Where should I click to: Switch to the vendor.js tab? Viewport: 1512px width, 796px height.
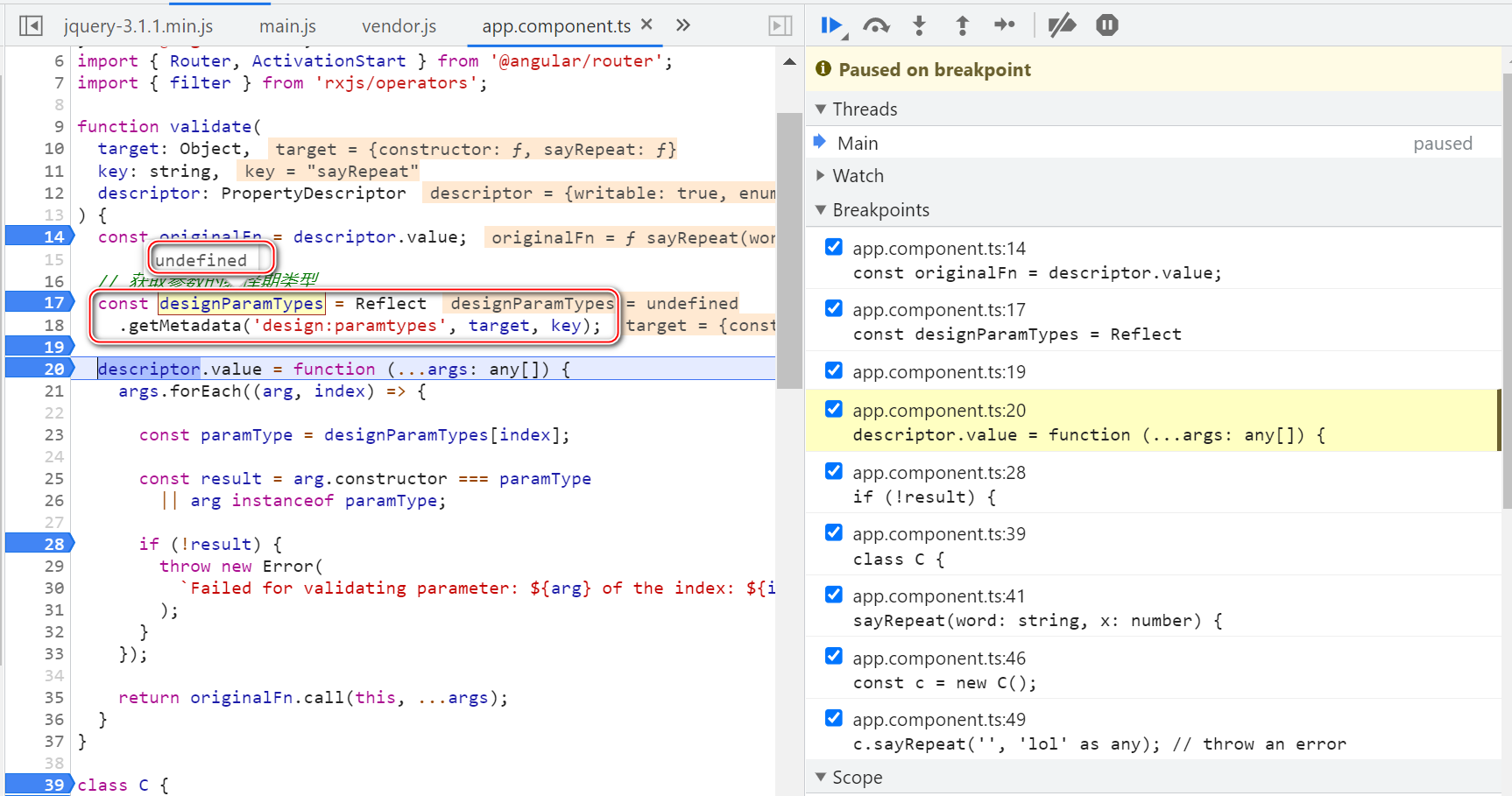(x=399, y=25)
